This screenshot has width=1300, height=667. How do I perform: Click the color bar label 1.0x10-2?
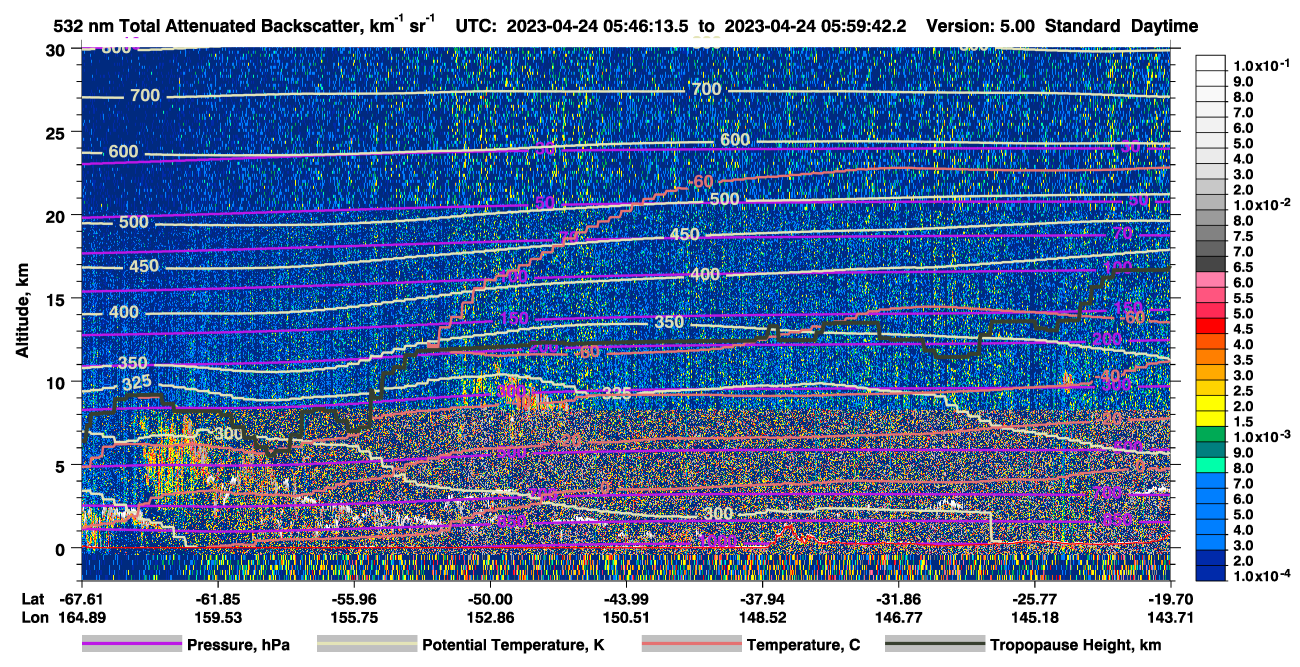click(1260, 204)
